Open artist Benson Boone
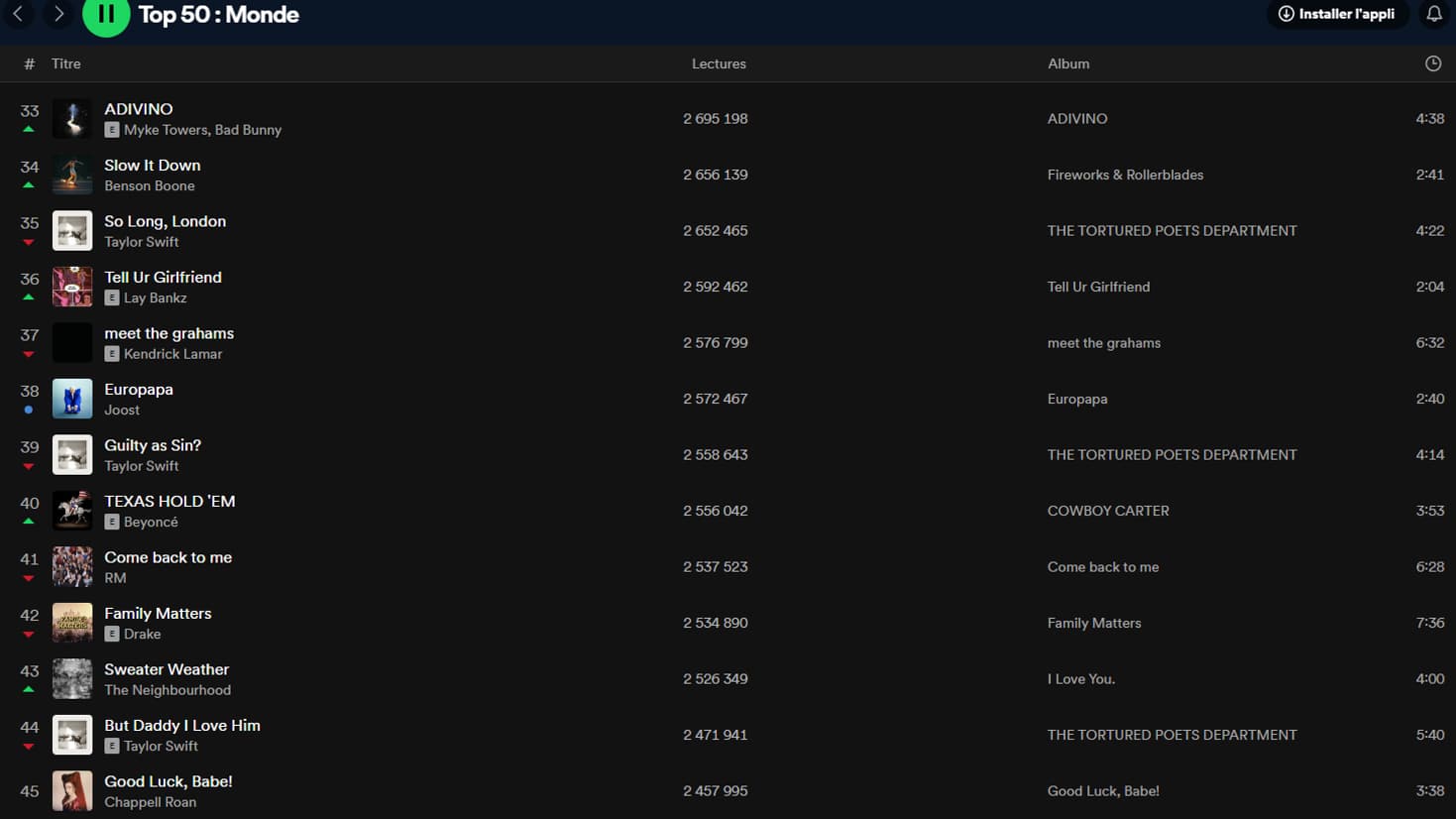 (x=150, y=185)
